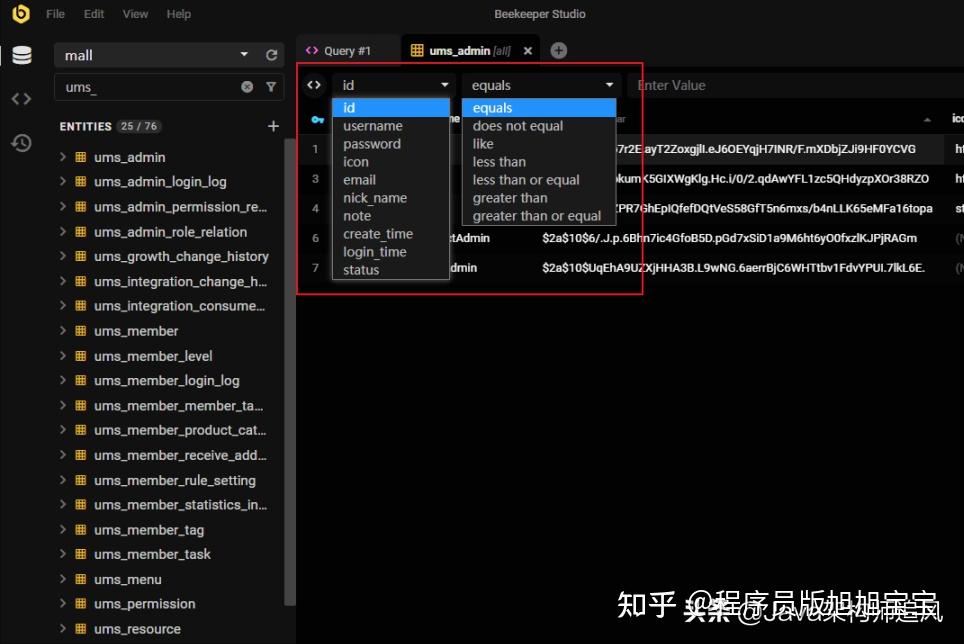Click the entity list vertical scrollbar
This screenshot has width=964, height=644.
pos(289,372)
